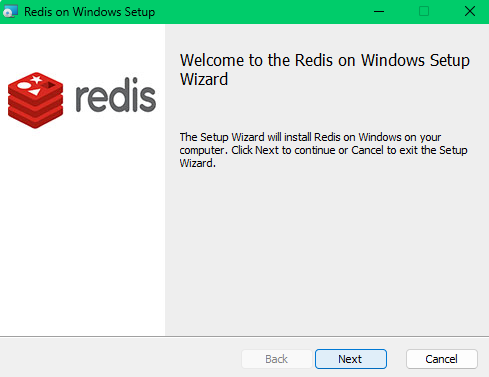This screenshot has height=377, width=489.
Task: Click the Next button to continue setup
Action: [x=351, y=359]
